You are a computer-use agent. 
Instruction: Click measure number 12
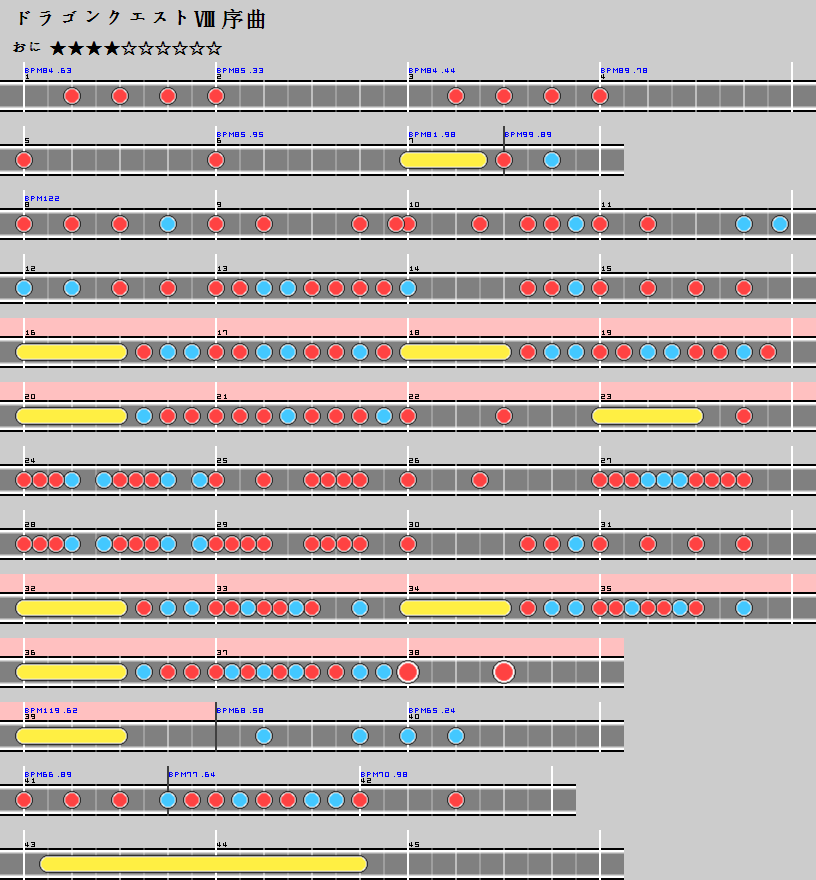point(30,269)
